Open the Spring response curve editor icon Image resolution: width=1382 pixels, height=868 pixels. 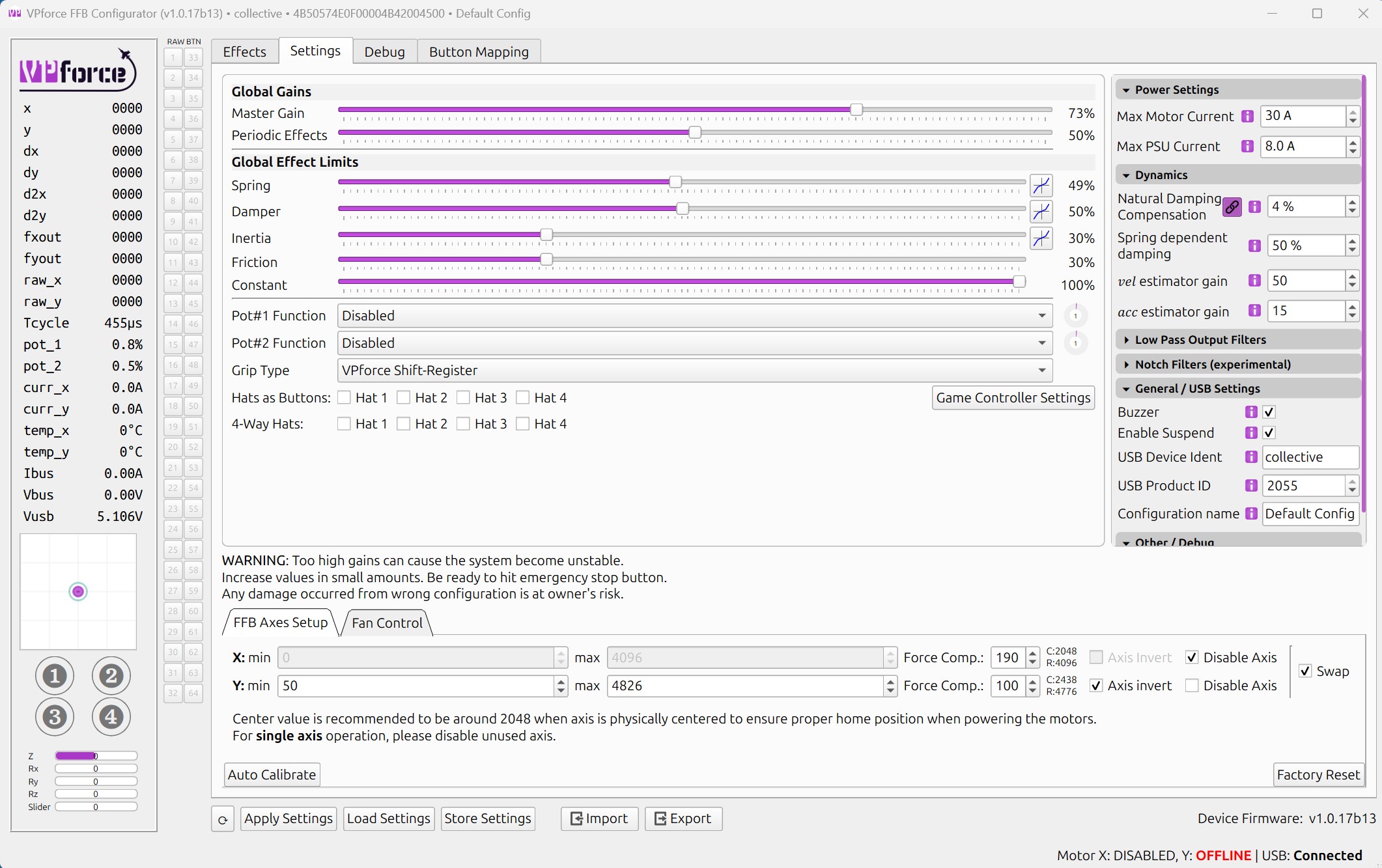tap(1041, 186)
